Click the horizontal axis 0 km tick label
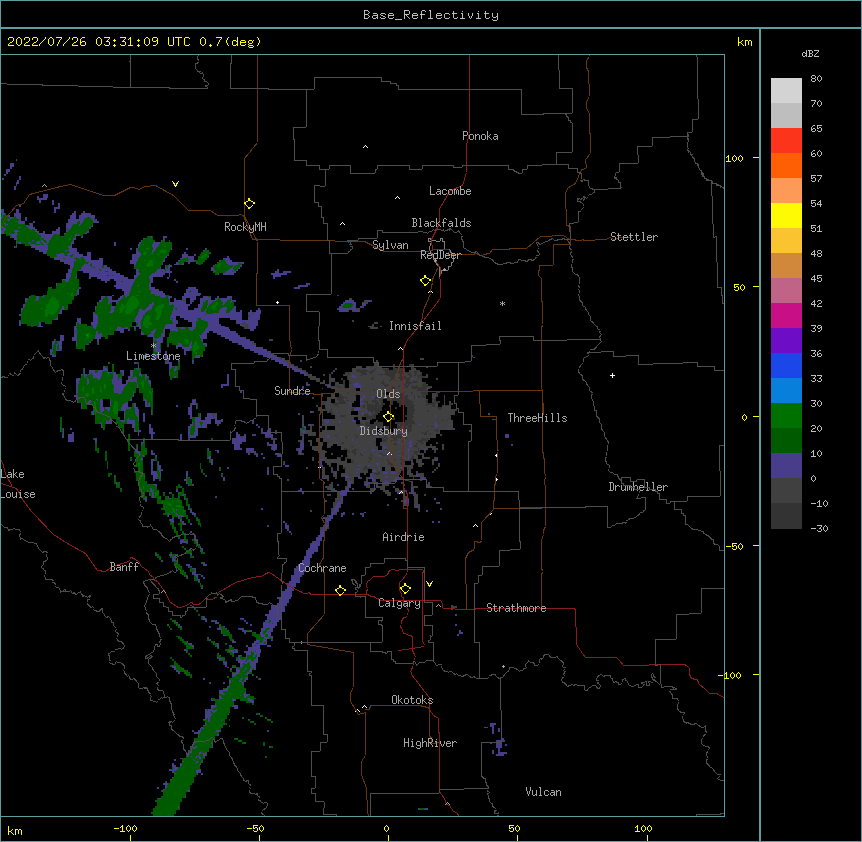This screenshot has height=842, width=862. [x=386, y=828]
